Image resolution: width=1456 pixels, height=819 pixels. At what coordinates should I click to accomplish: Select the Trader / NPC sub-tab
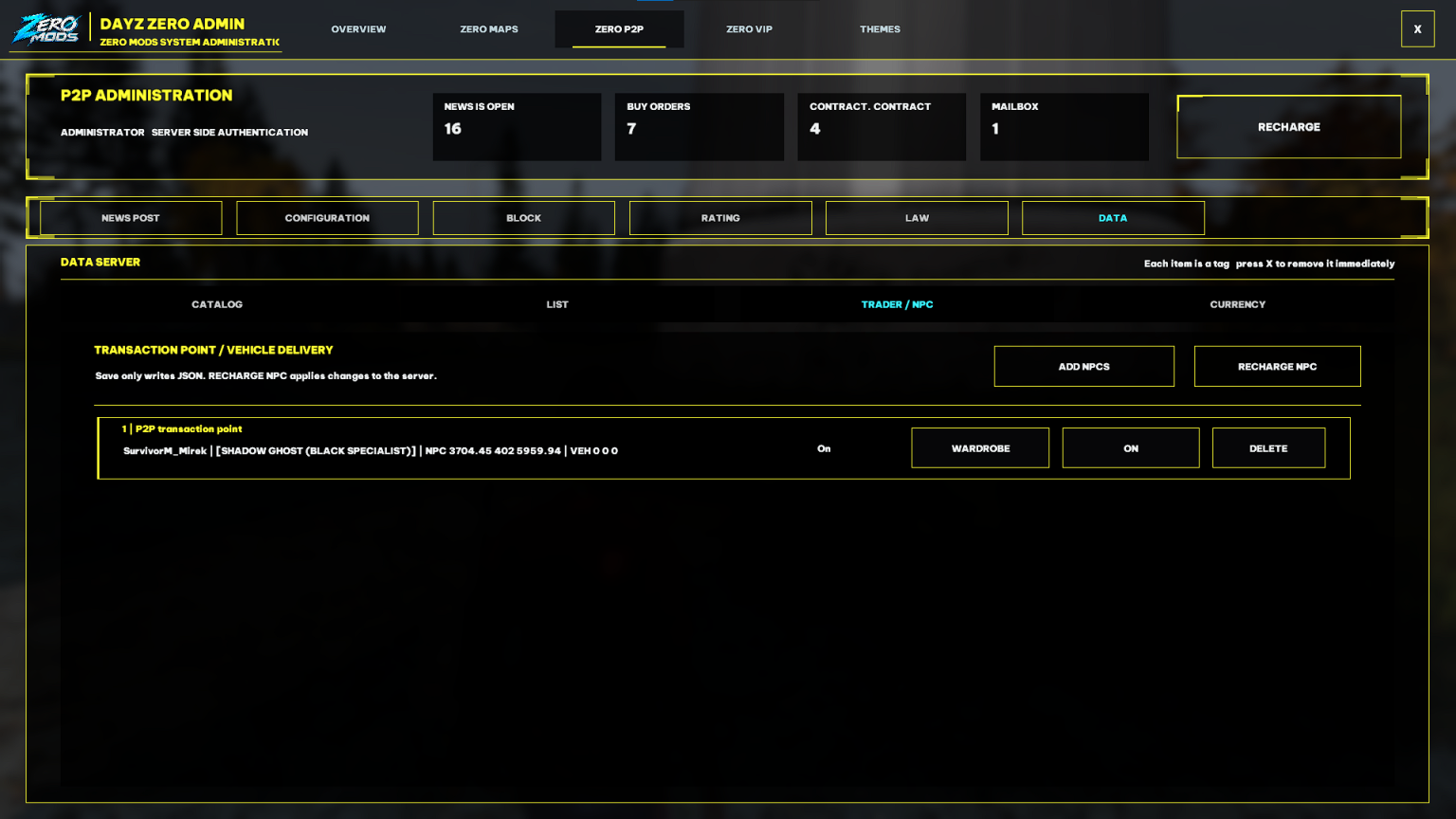(x=897, y=304)
